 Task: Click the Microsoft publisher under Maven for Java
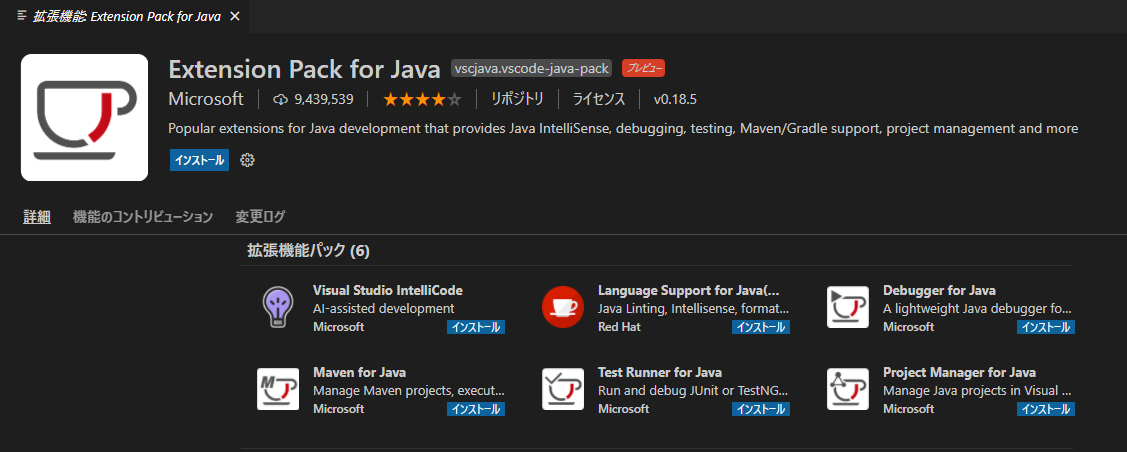339,409
